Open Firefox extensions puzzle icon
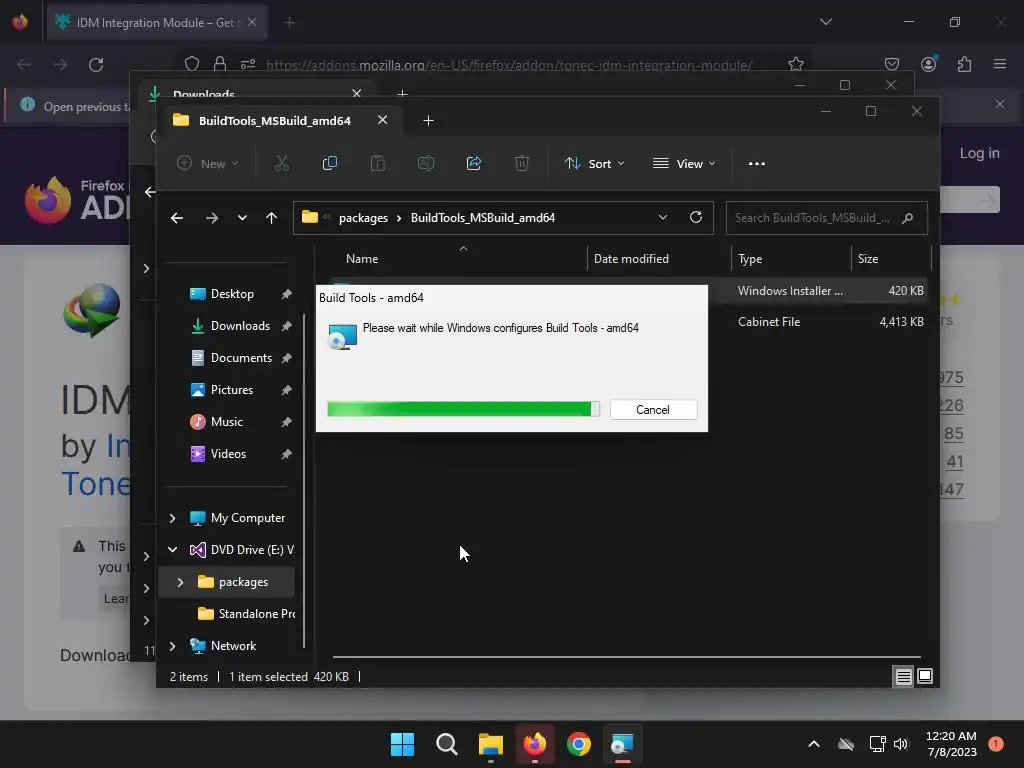Image resolution: width=1024 pixels, height=768 pixels. (964, 64)
